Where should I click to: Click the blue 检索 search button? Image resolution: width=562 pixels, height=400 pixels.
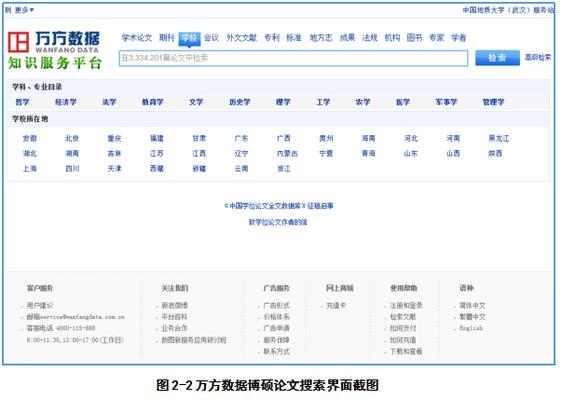(497, 58)
